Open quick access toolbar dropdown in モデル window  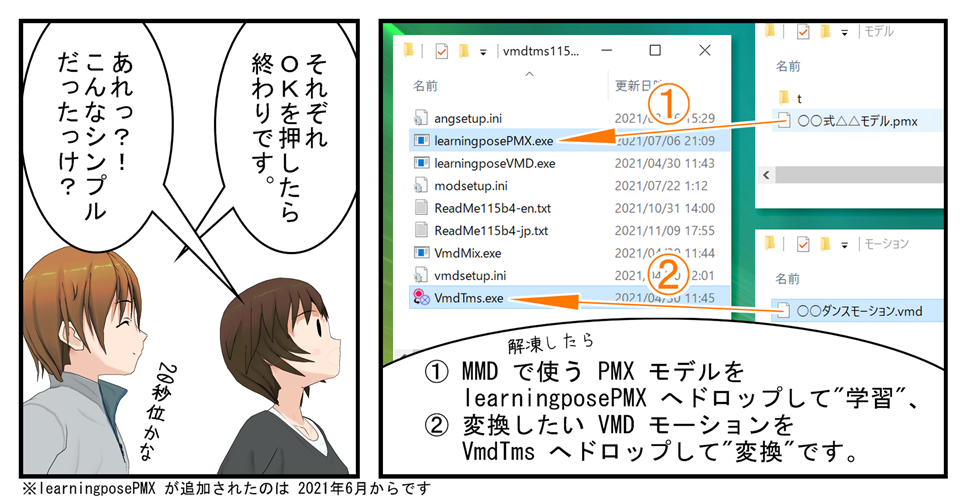tap(844, 33)
